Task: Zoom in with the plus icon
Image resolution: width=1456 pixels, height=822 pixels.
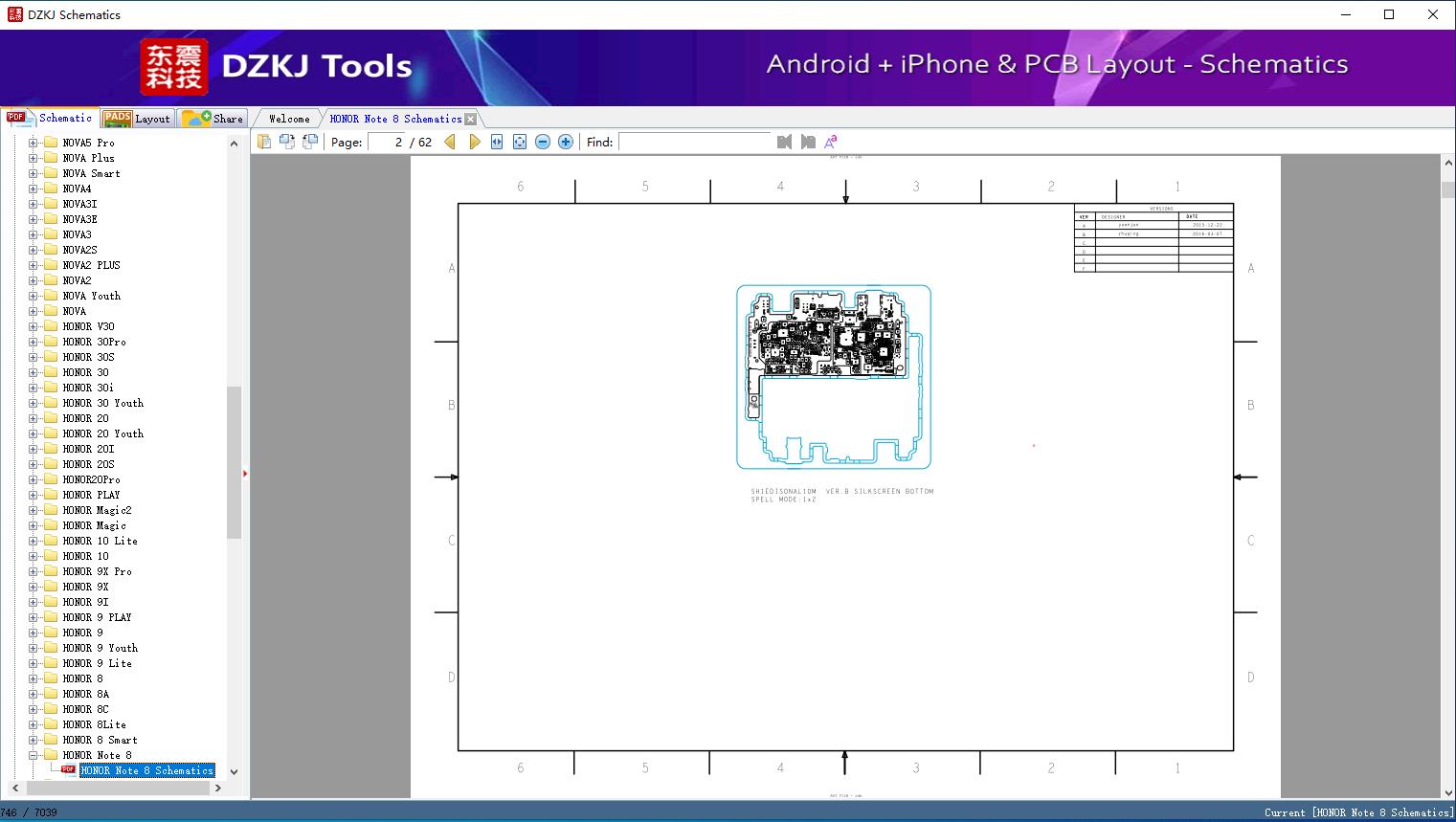Action: pyautogui.click(x=566, y=142)
